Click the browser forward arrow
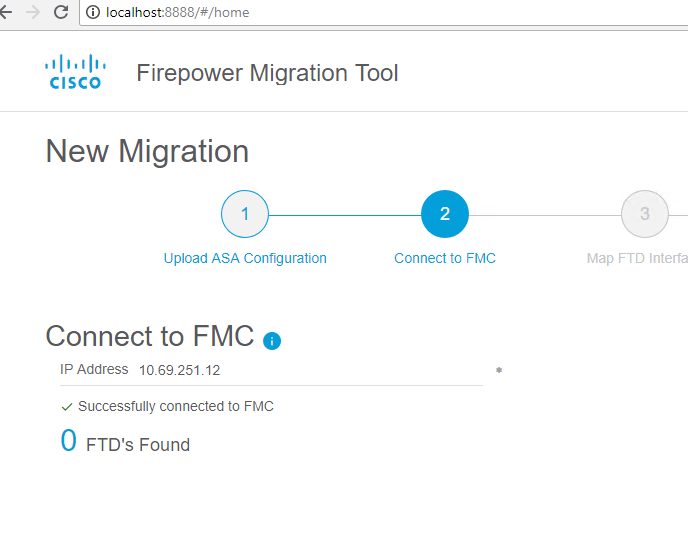 33,12
